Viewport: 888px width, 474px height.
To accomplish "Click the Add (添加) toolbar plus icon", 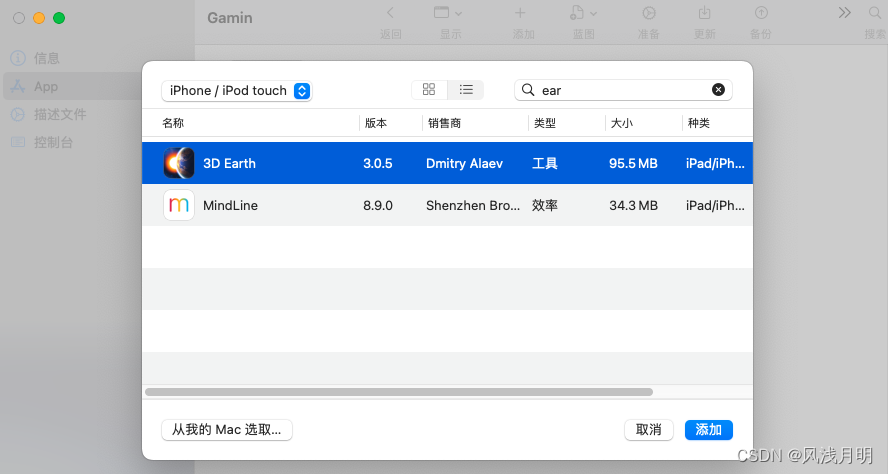I will coord(520,13).
